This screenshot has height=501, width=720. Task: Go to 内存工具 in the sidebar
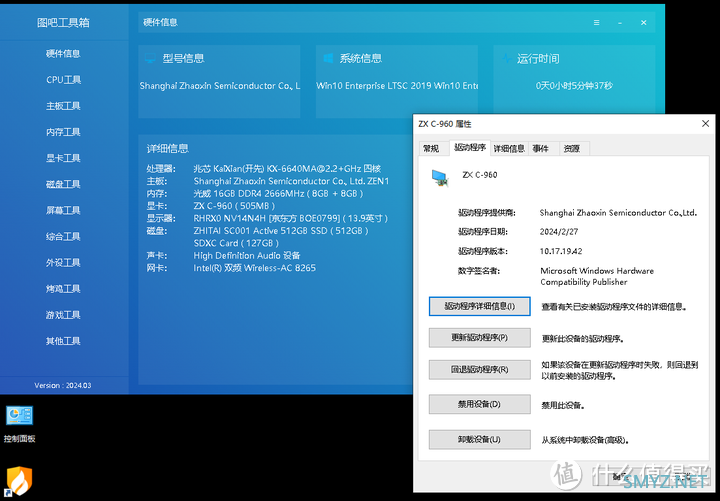[x=63, y=132]
